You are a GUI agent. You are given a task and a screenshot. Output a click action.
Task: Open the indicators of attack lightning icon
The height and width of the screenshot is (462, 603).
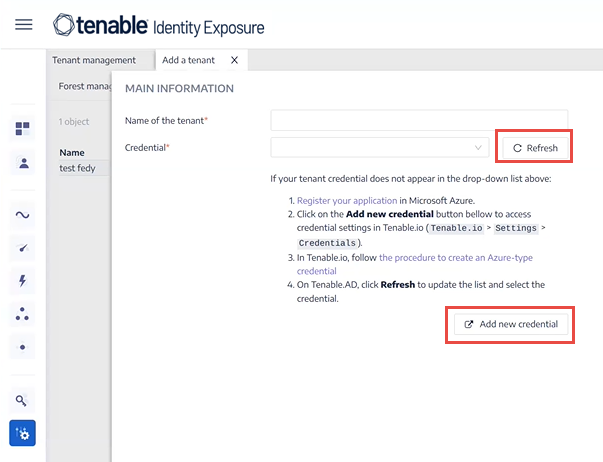22,281
